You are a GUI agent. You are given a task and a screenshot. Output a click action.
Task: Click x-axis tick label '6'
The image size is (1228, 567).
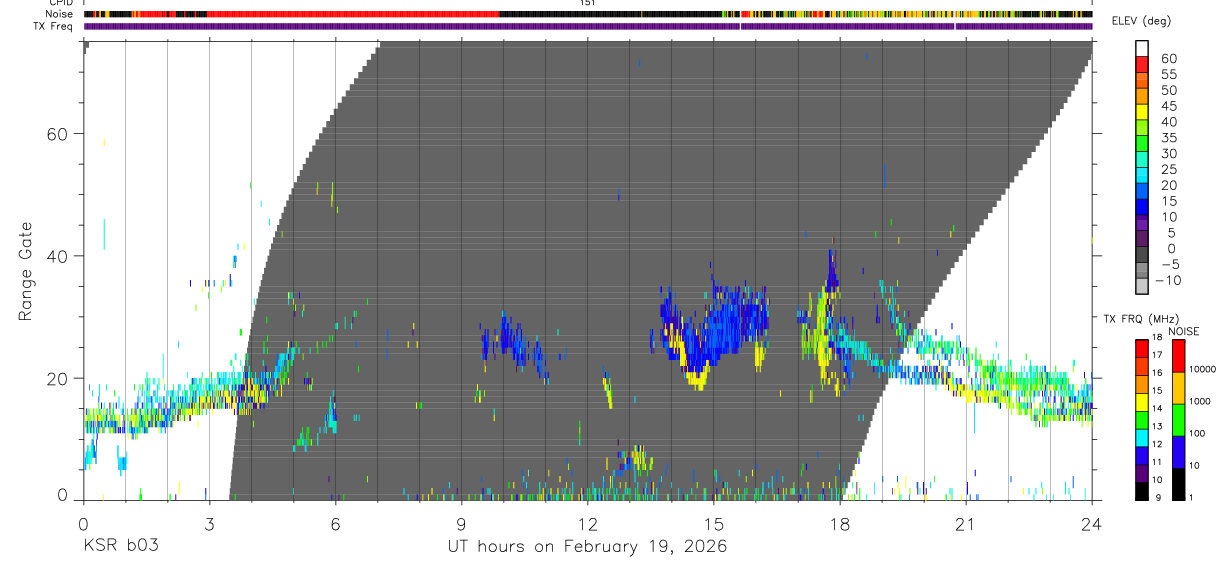[335, 523]
